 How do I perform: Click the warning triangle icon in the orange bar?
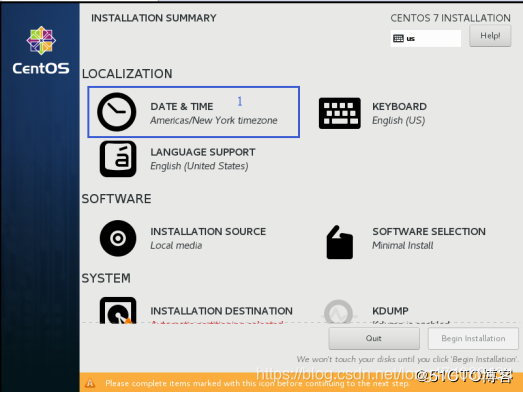pos(89,383)
